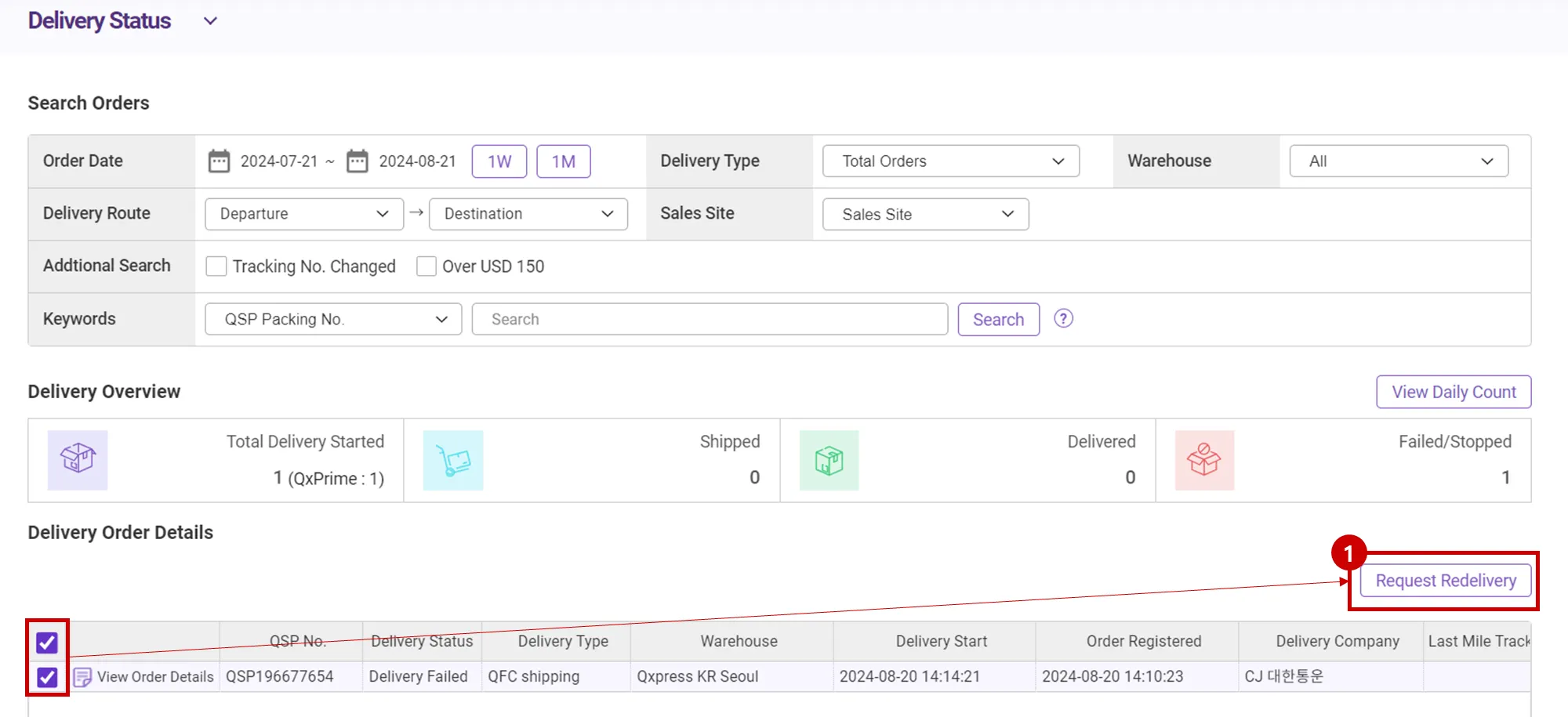The width and height of the screenshot is (1568, 717).
Task: Enable the Tracking No. Changed checkbox
Action: tap(216, 266)
